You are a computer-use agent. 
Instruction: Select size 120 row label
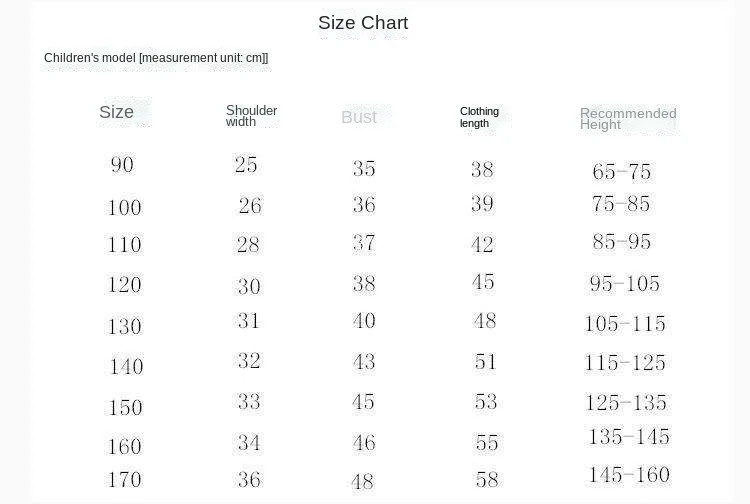point(124,285)
